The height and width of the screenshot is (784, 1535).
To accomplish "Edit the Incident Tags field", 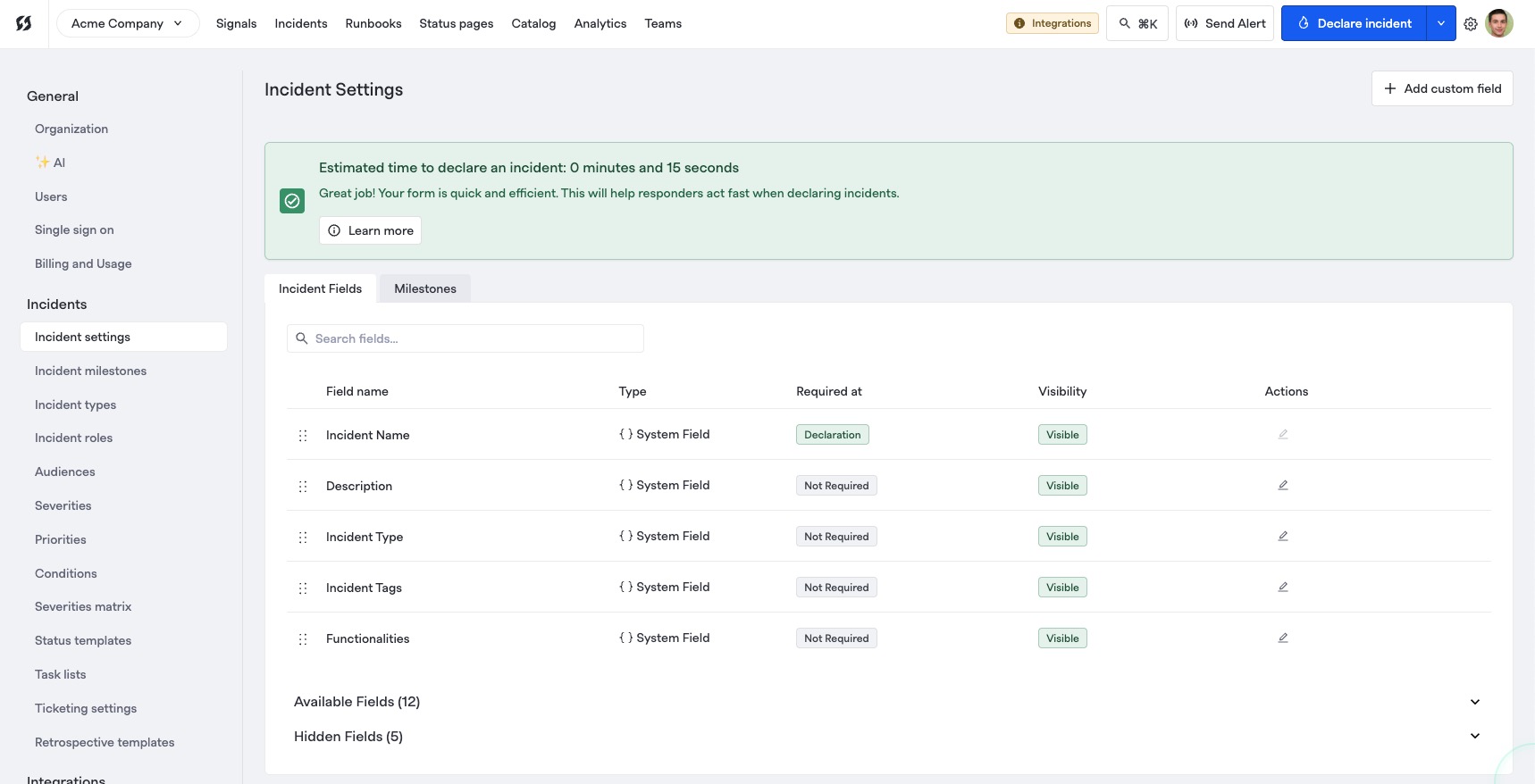I will coord(1283,588).
